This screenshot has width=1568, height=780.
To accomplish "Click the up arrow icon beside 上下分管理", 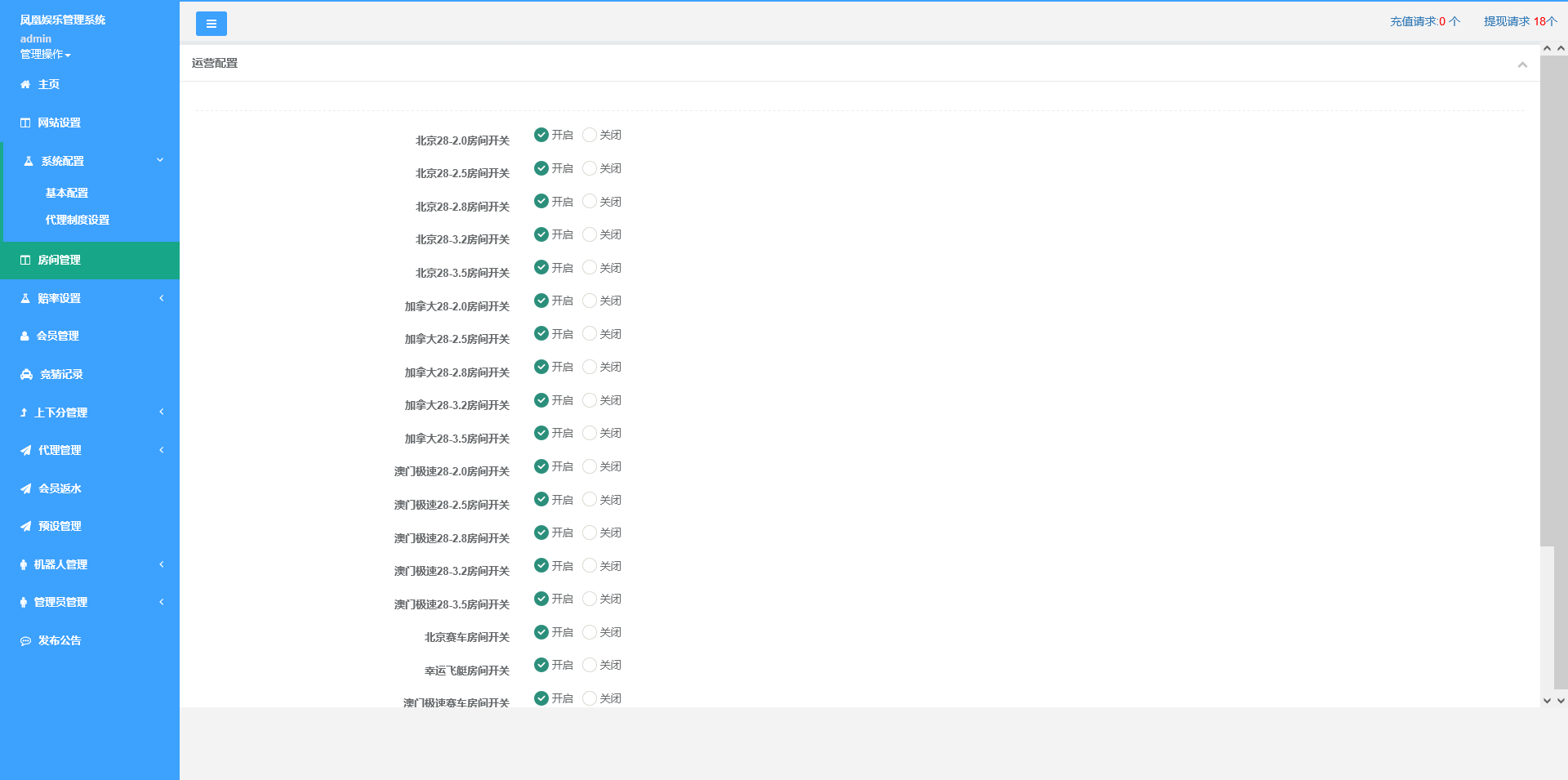I will click(x=24, y=412).
